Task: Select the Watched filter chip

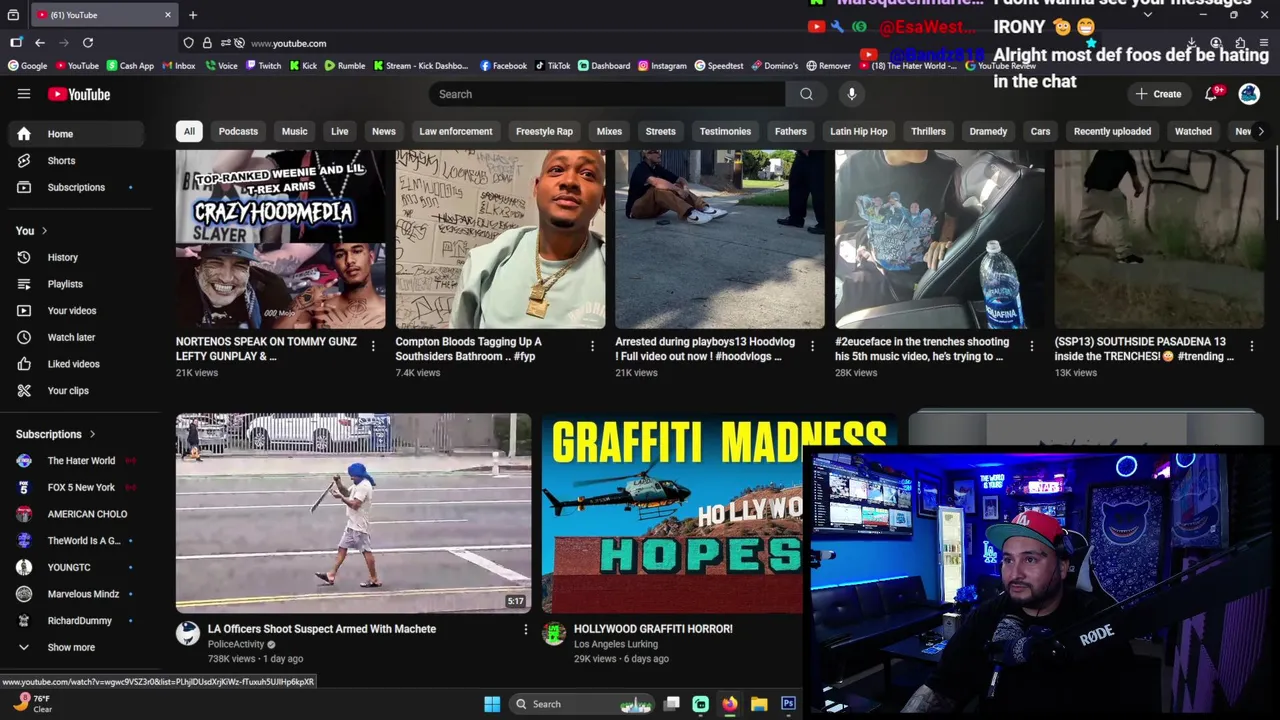Action: point(1193,131)
